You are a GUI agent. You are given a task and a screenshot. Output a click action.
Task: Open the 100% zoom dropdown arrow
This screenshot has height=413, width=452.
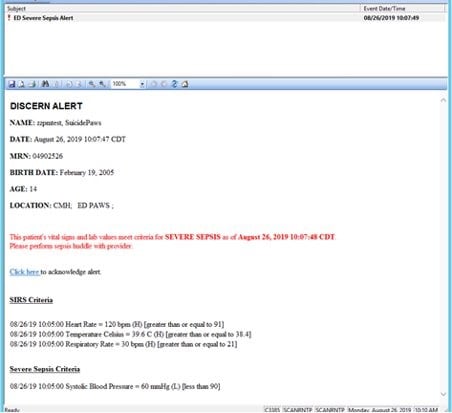click(142, 84)
